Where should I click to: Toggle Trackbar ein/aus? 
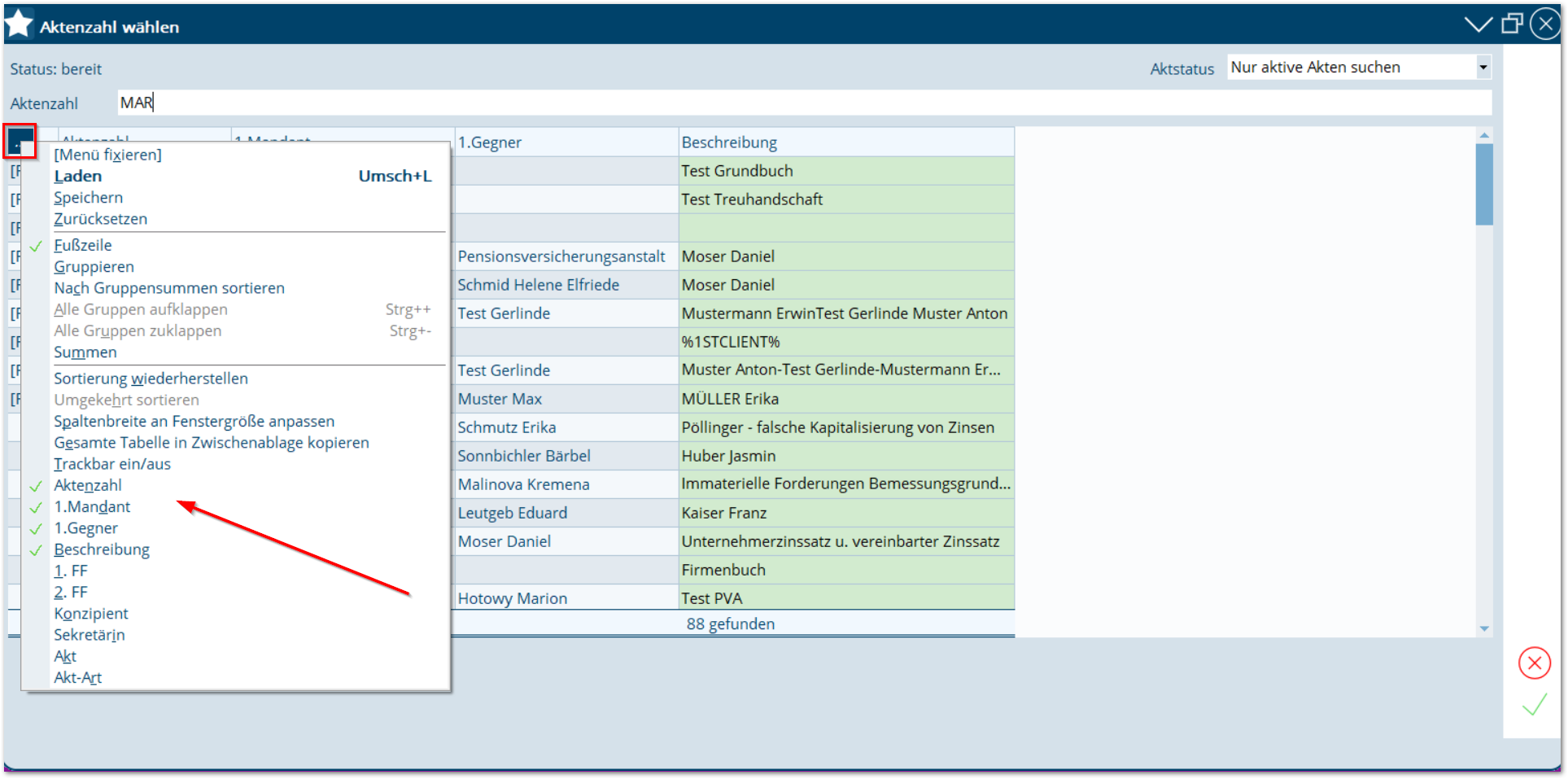tap(112, 464)
